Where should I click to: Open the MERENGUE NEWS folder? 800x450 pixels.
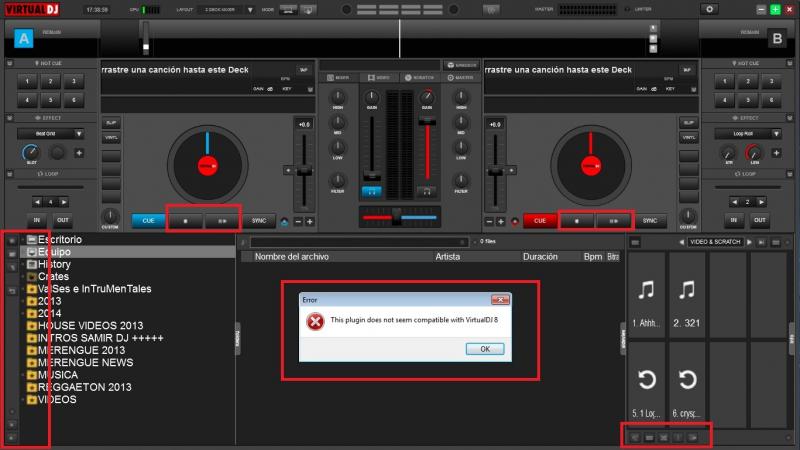tap(85, 362)
